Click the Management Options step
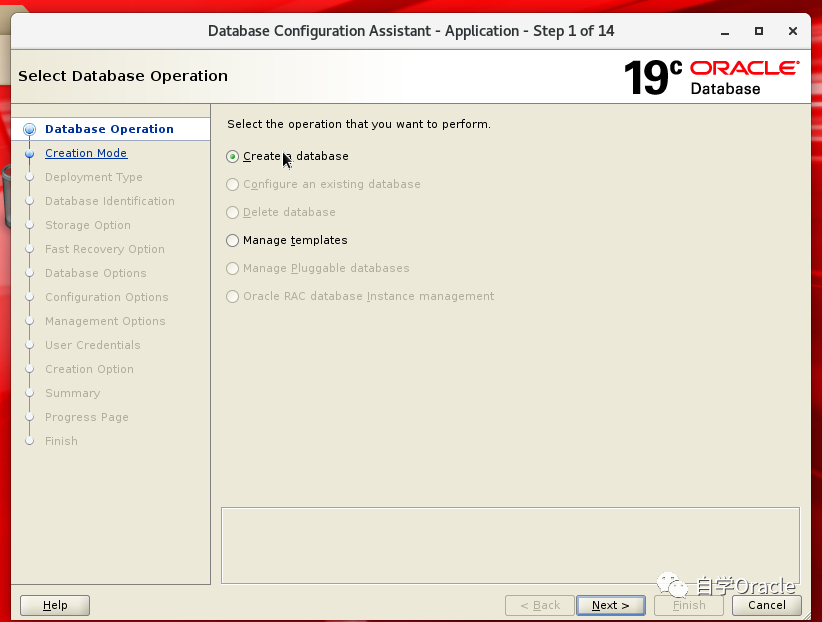Image resolution: width=822 pixels, height=622 pixels. tap(105, 321)
